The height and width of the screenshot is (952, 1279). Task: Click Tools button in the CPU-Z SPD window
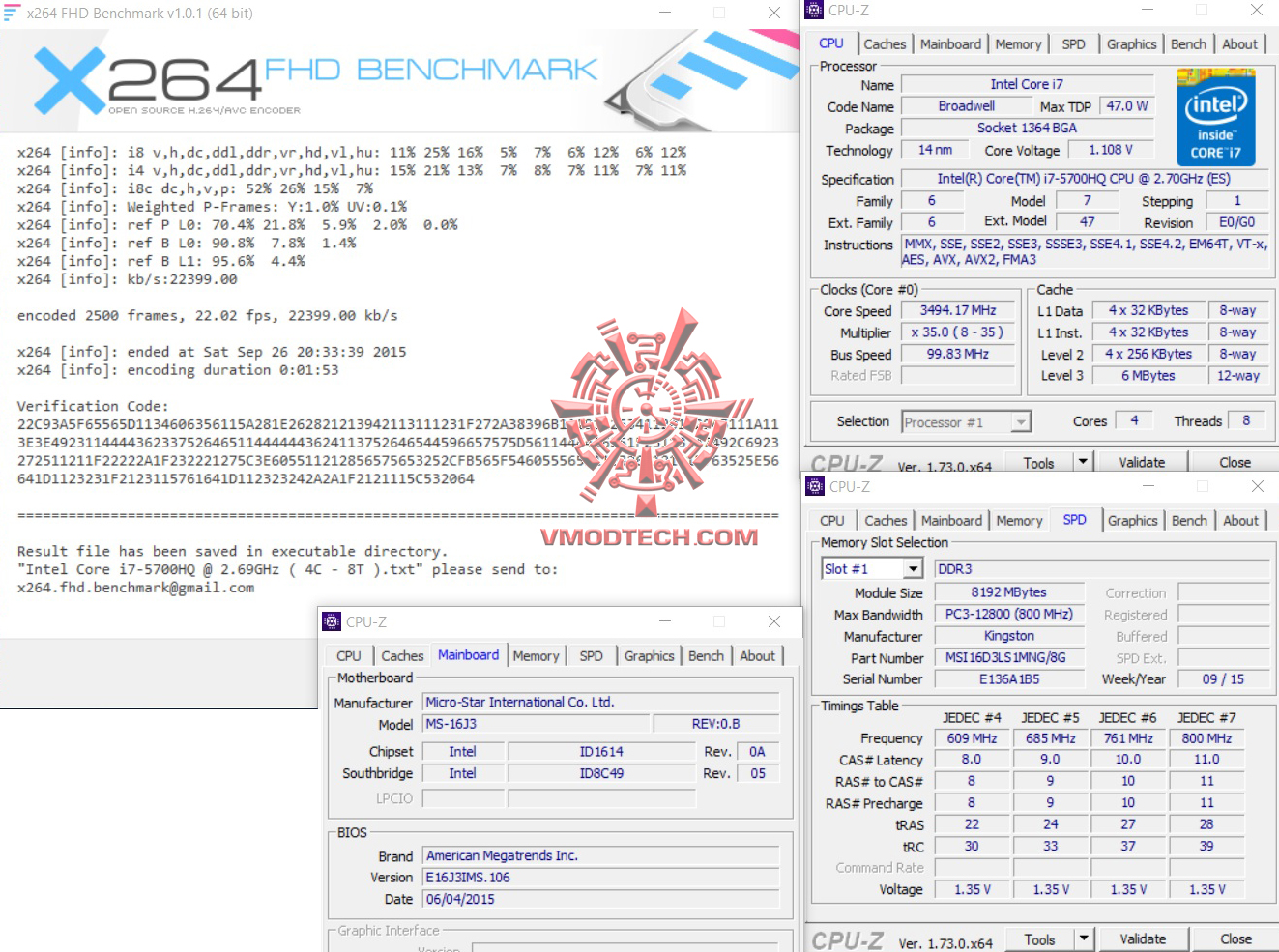1039,938
